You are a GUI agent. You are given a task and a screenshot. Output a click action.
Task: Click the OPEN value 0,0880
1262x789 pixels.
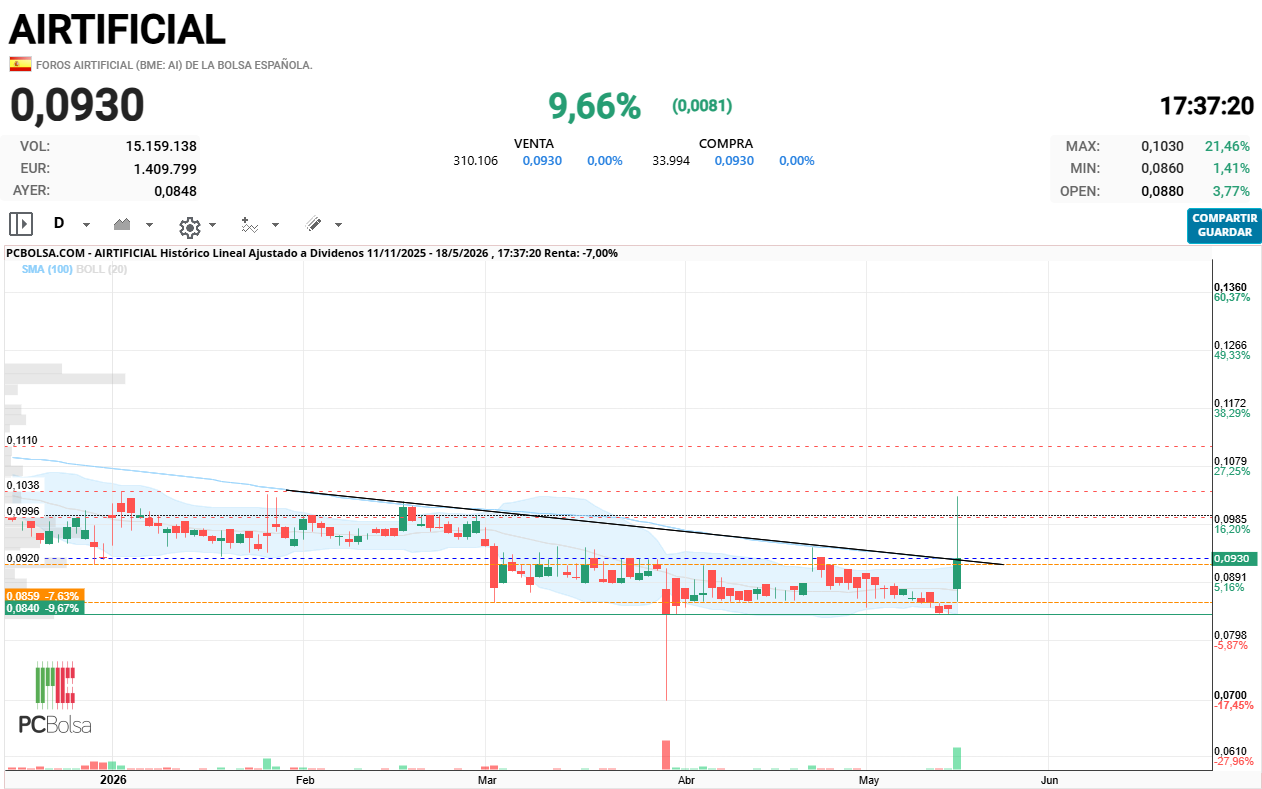point(1162,191)
